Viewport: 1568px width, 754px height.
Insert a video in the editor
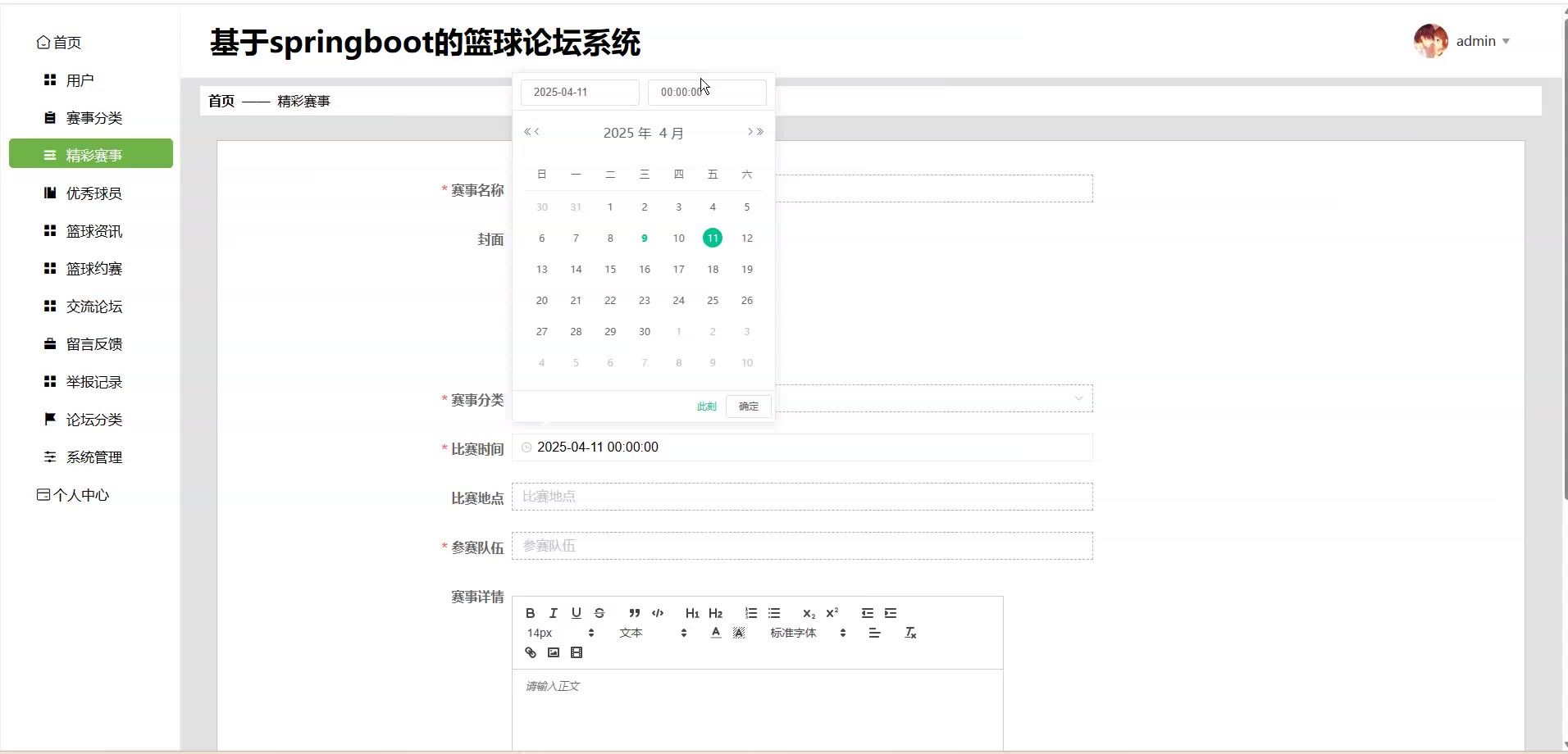pyautogui.click(x=577, y=652)
